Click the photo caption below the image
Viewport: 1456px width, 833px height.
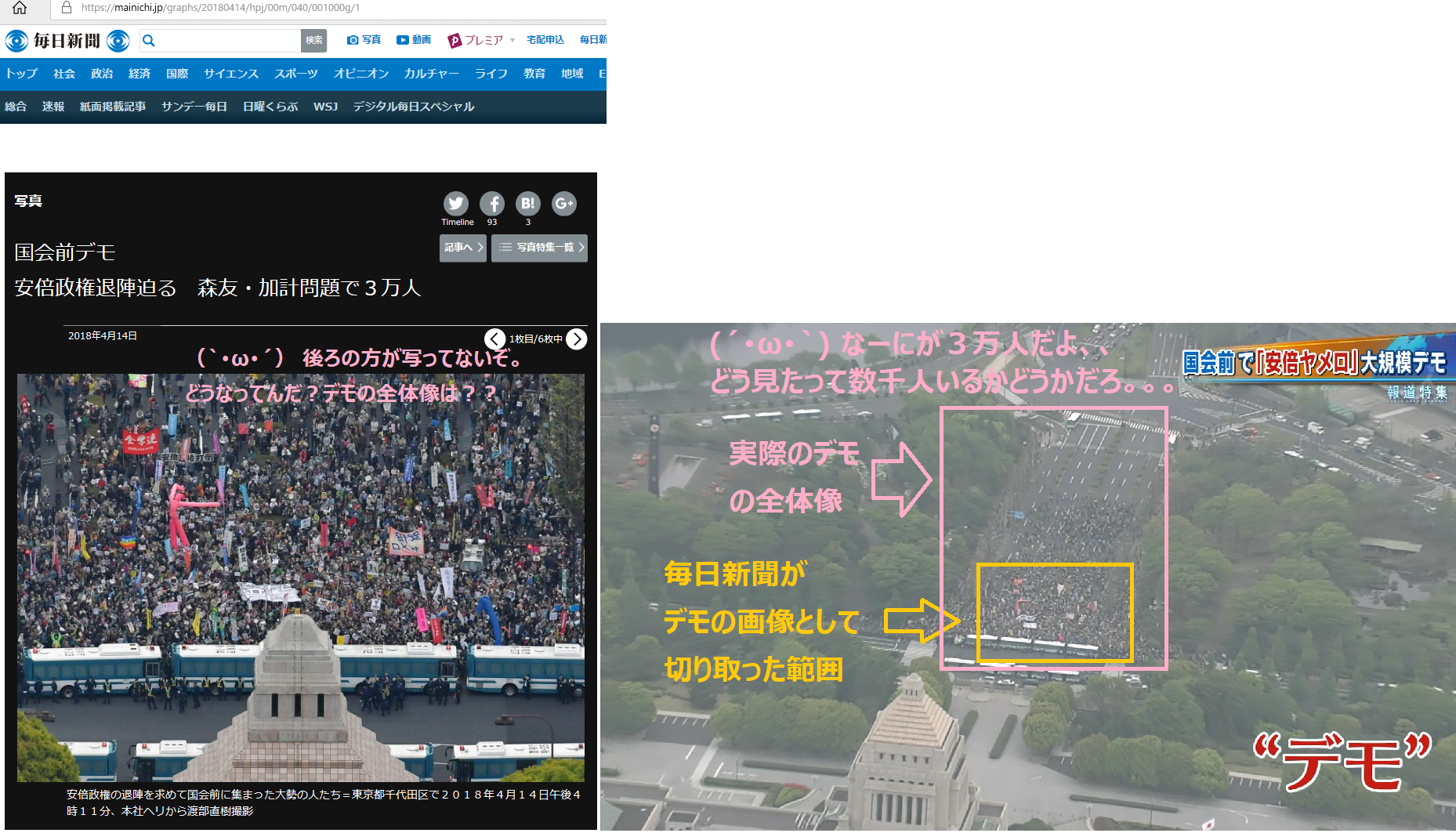pyautogui.click(x=324, y=802)
